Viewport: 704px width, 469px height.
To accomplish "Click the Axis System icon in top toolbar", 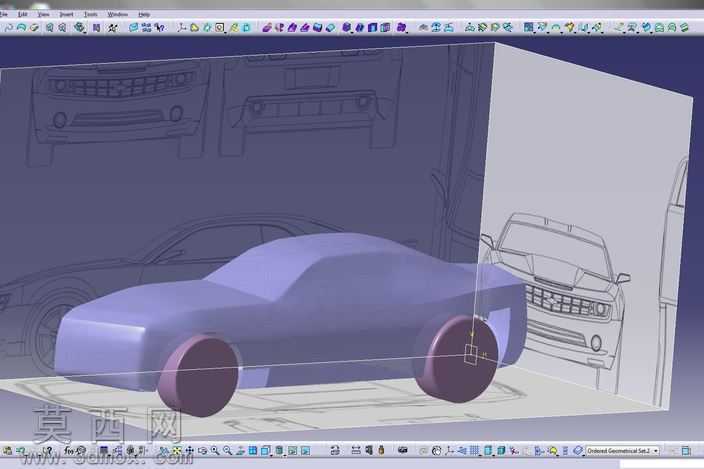I will click(181, 28).
